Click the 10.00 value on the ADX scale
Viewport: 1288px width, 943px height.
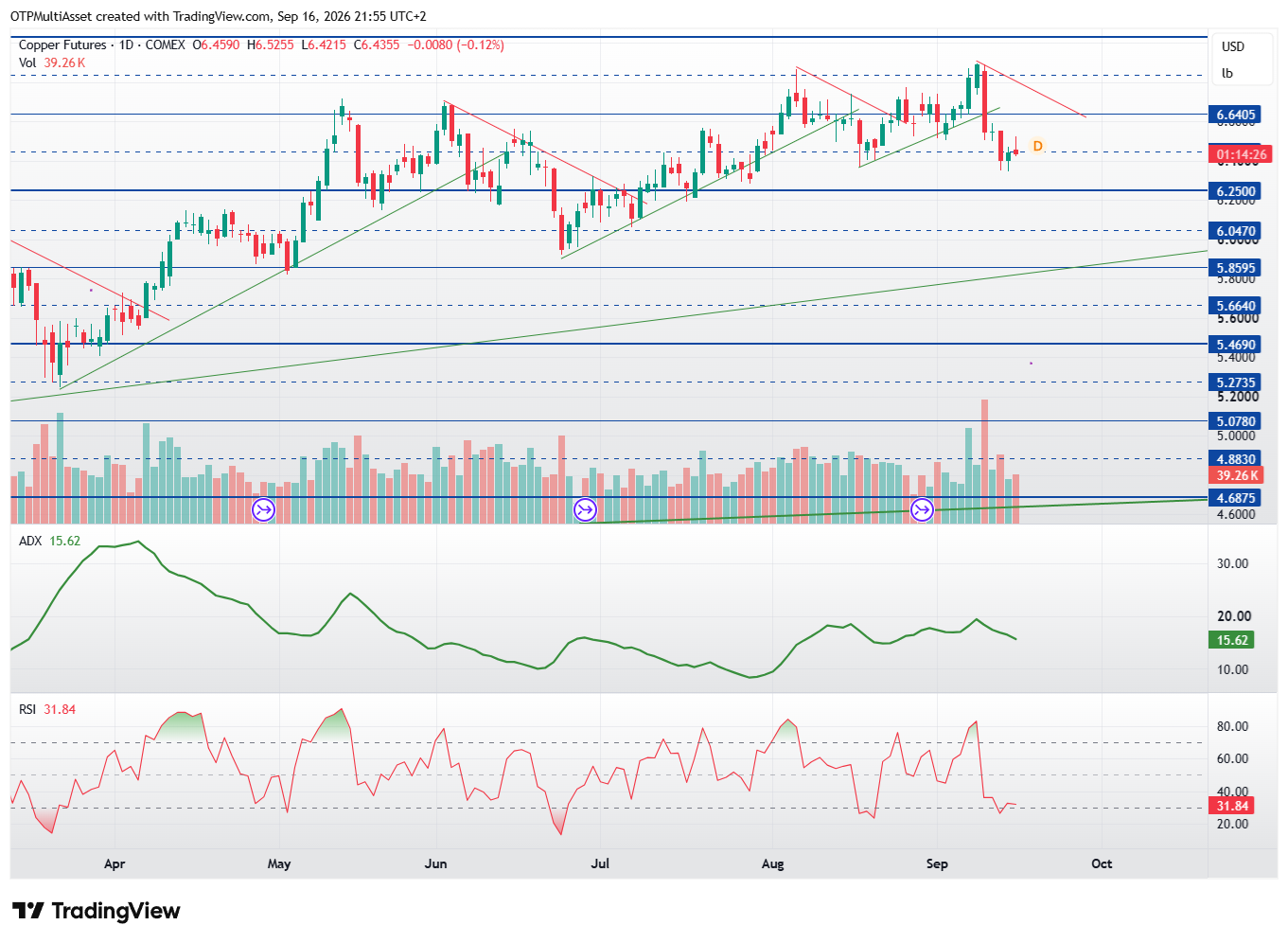[x=1232, y=669]
